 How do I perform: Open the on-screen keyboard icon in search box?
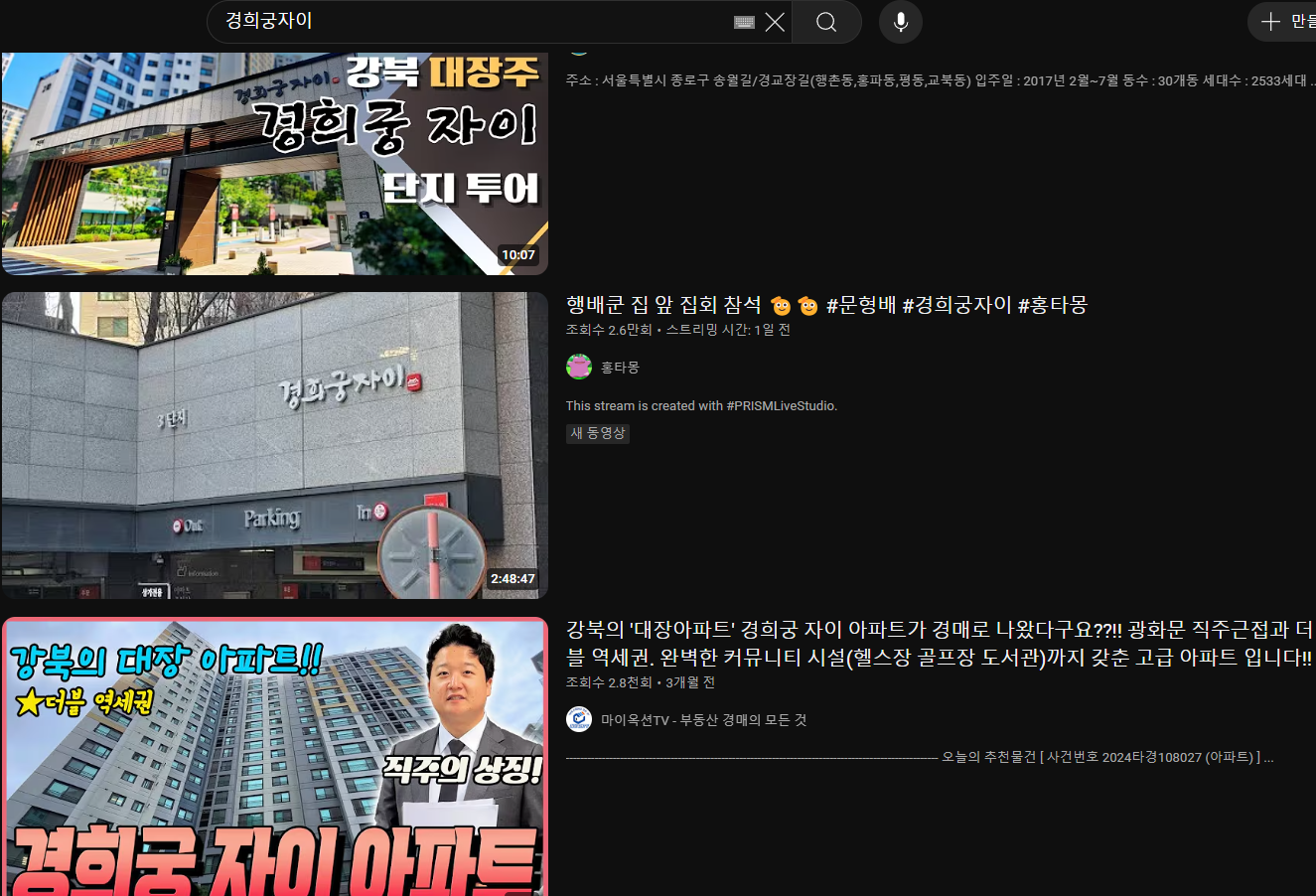(744, 22)
